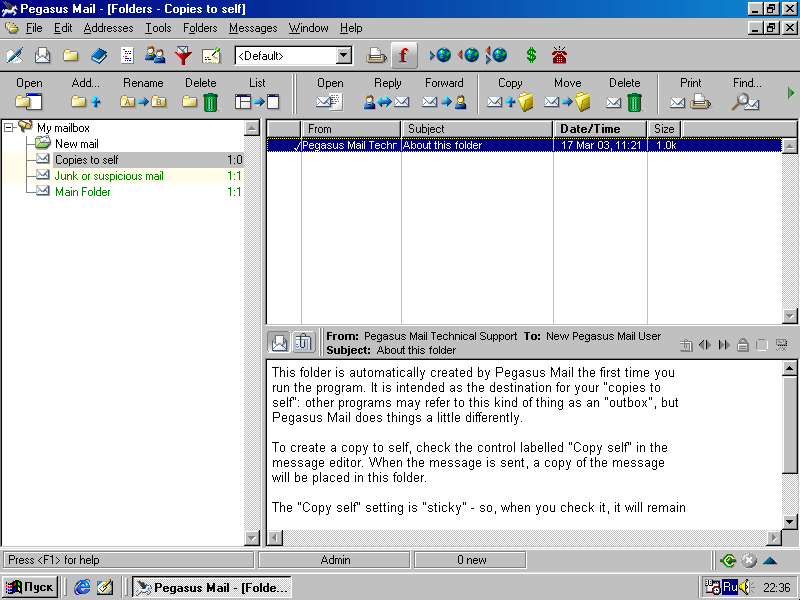This screenshot has height=600, width=800.
Task: Open the Messages menu
Action: (x=253, y=28)
